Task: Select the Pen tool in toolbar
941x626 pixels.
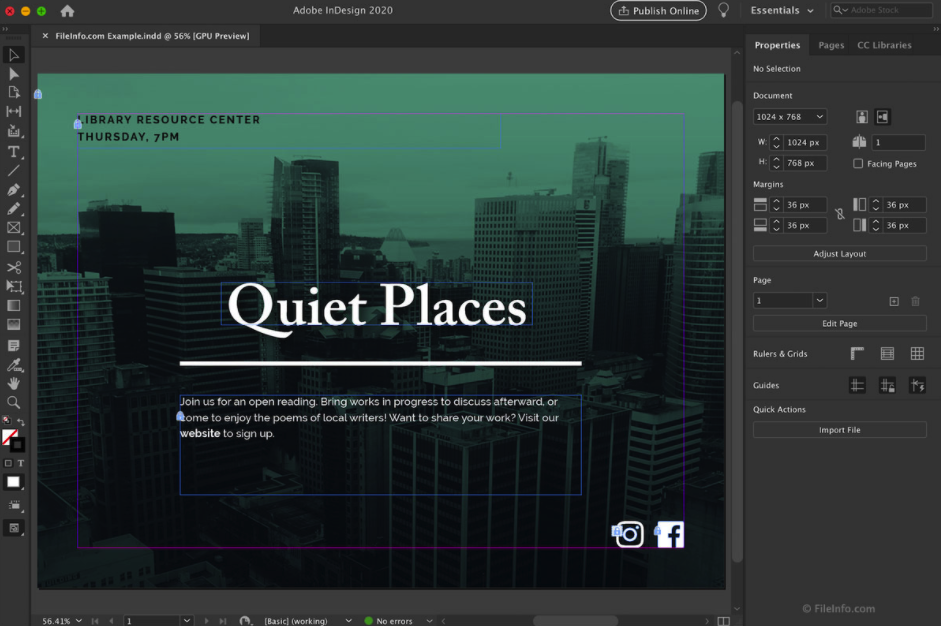Action: click(x=14, y=190)
